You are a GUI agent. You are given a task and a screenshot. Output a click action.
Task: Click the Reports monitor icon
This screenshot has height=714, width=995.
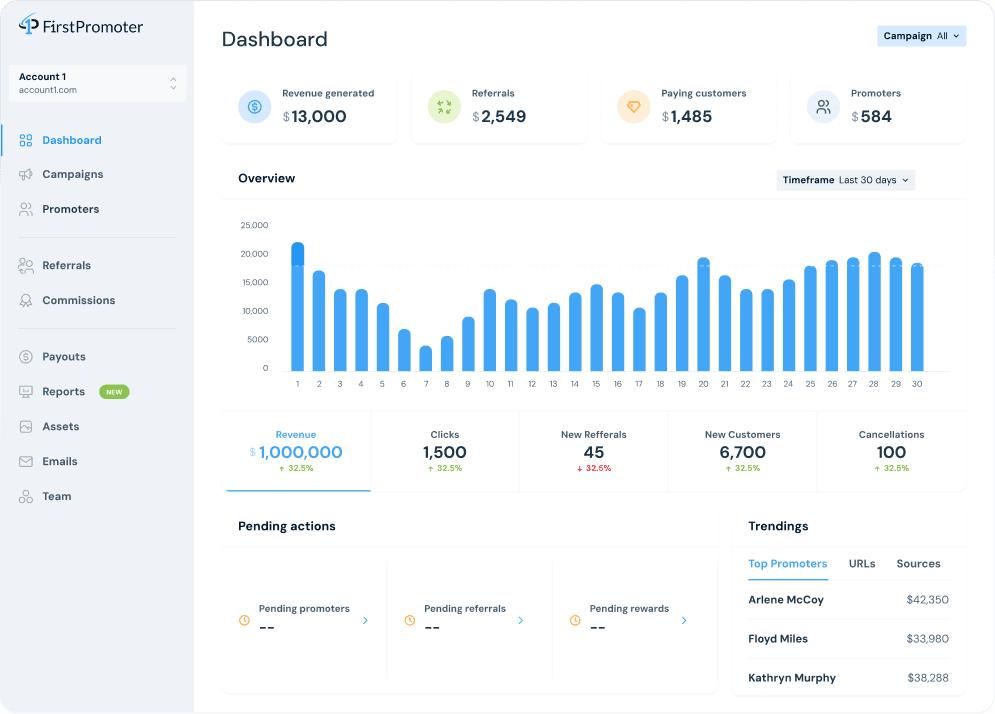point(25,392)
